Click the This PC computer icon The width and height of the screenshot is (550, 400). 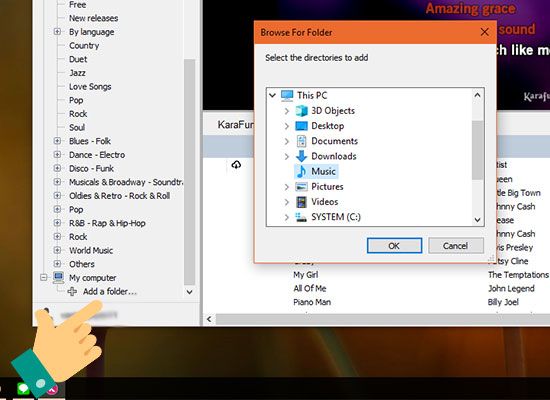pyautogui.click(x=287, y=95)
